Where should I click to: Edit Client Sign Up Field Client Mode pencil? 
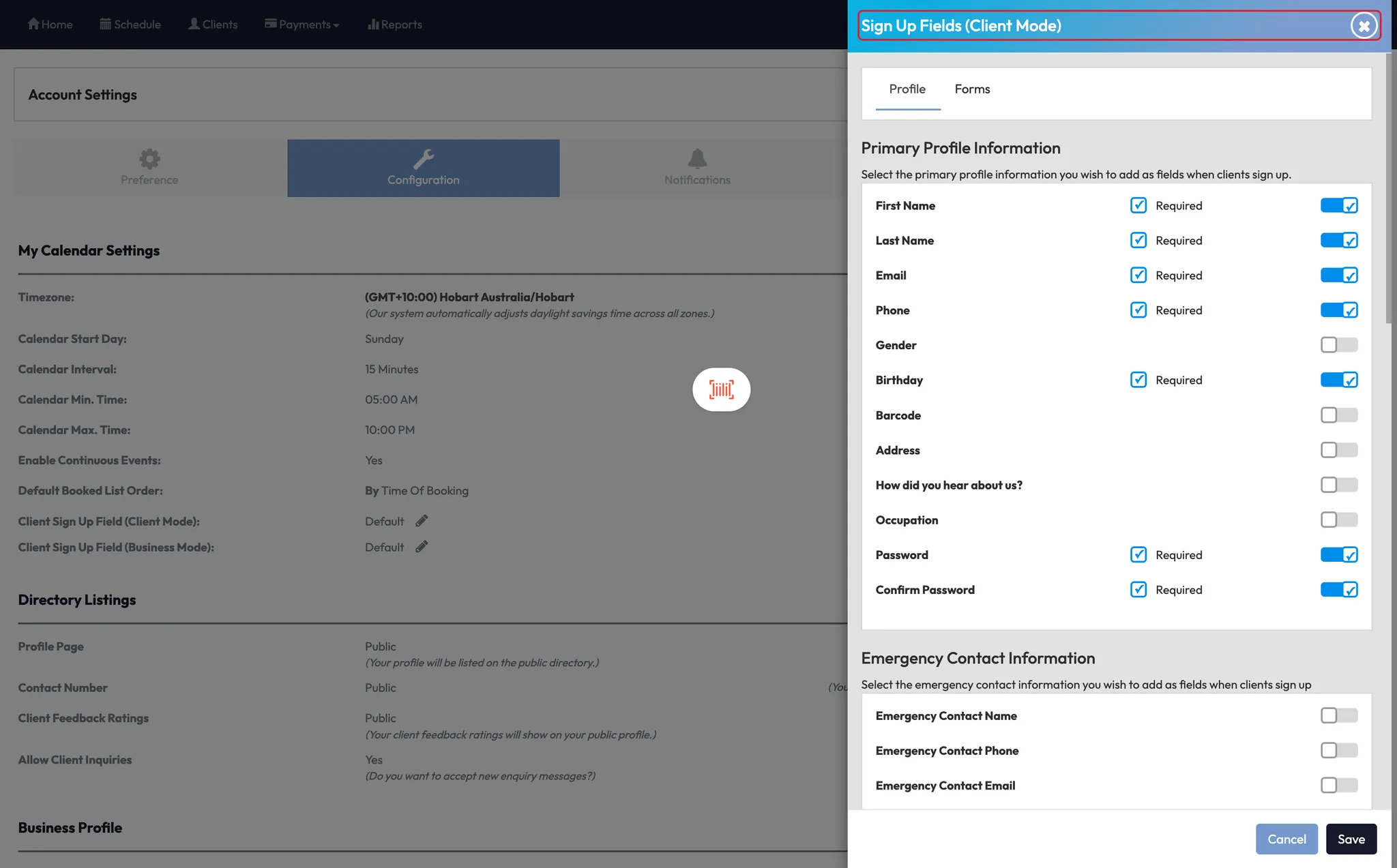[x=422, y=521]
